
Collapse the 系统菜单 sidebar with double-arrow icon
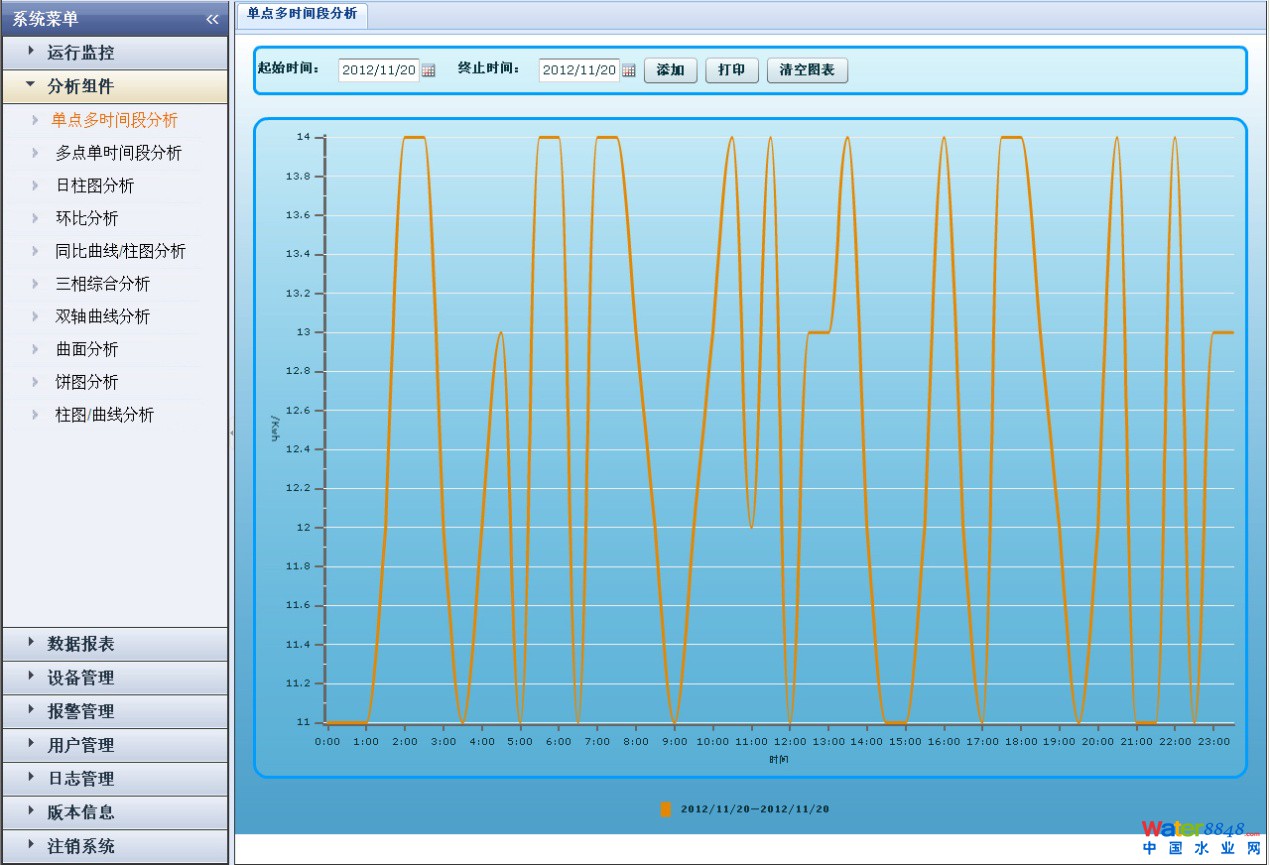pos(212,19)
